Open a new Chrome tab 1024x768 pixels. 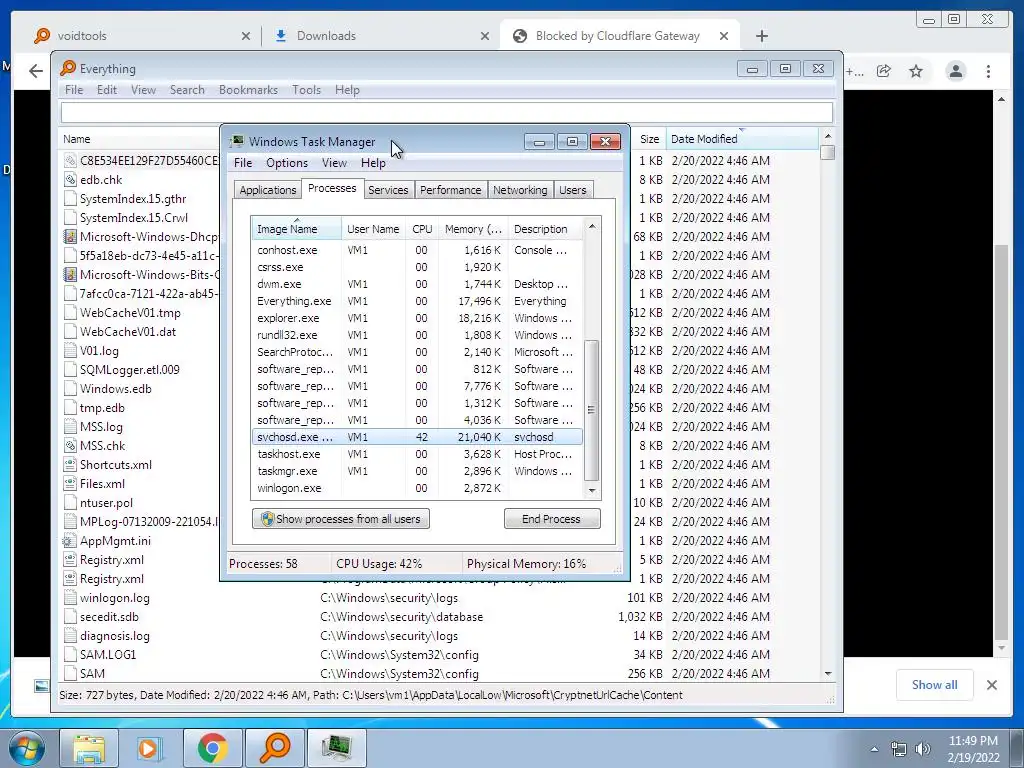click(x=761, y=36)
